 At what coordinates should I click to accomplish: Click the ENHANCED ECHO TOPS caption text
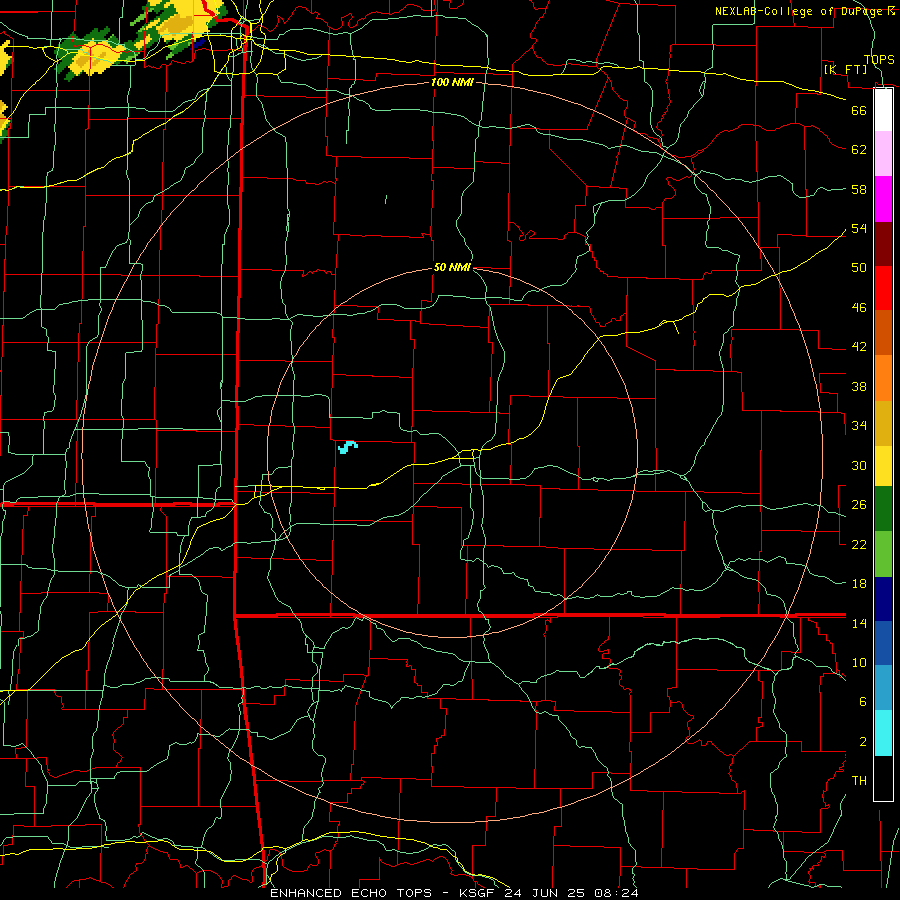[351, 893]
